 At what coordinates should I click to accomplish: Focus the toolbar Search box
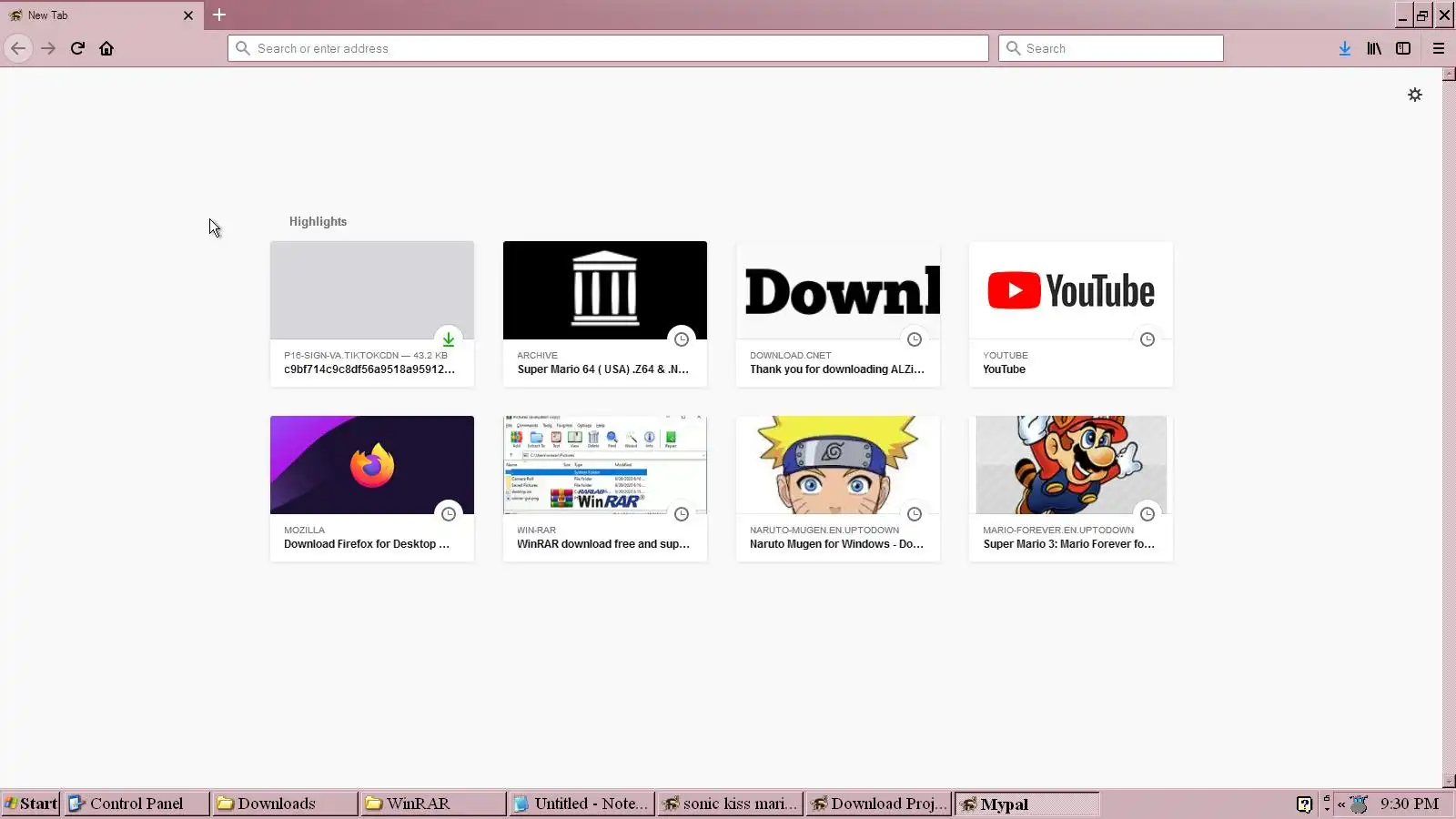1111,48
